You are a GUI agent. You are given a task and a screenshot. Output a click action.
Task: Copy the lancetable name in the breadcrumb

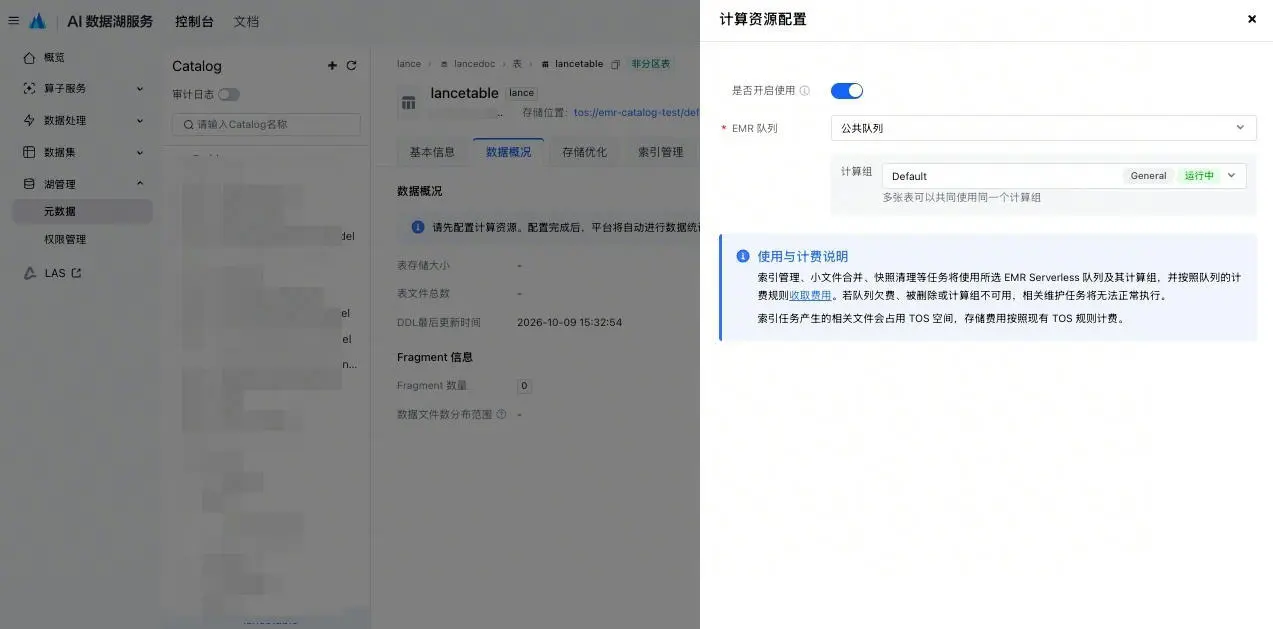coord(616,64)
